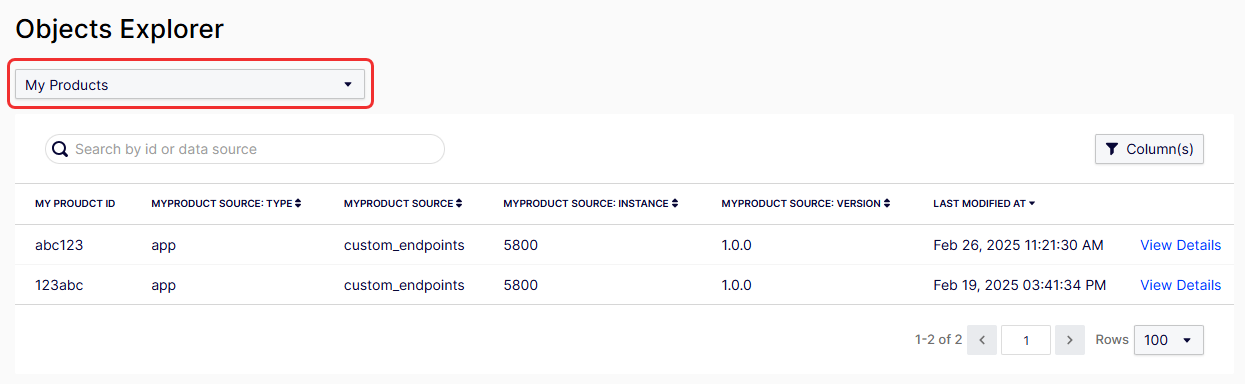Image resolution: width=1245 pixels, height=384 pixels.
Task: Go to previous page chevron
Action: coord(982,340)
